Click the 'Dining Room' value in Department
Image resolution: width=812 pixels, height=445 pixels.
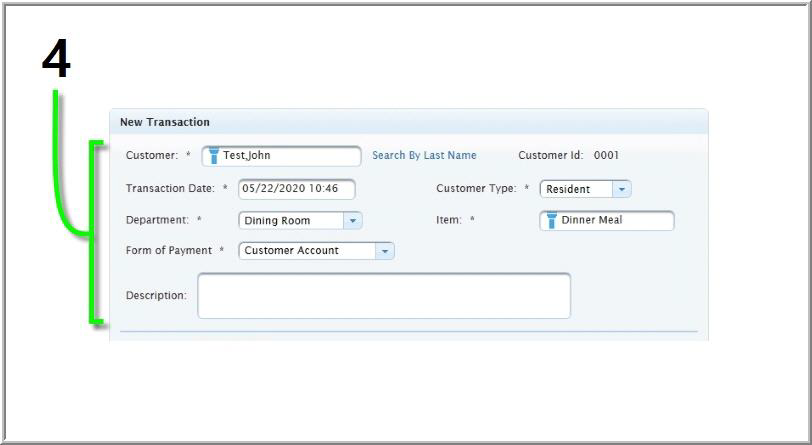(277, 221)
